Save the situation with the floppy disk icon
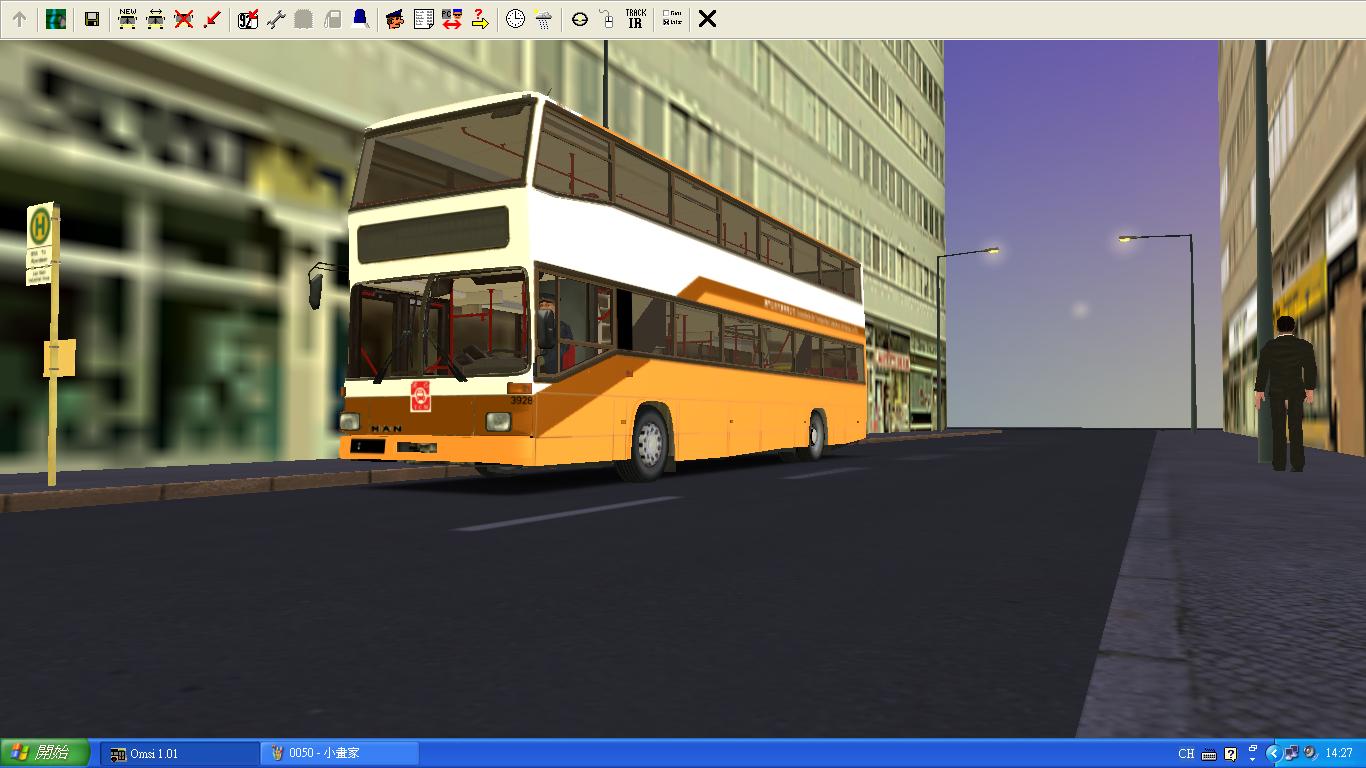Viewport: 1366px width, 768px height. coord(92,19)
